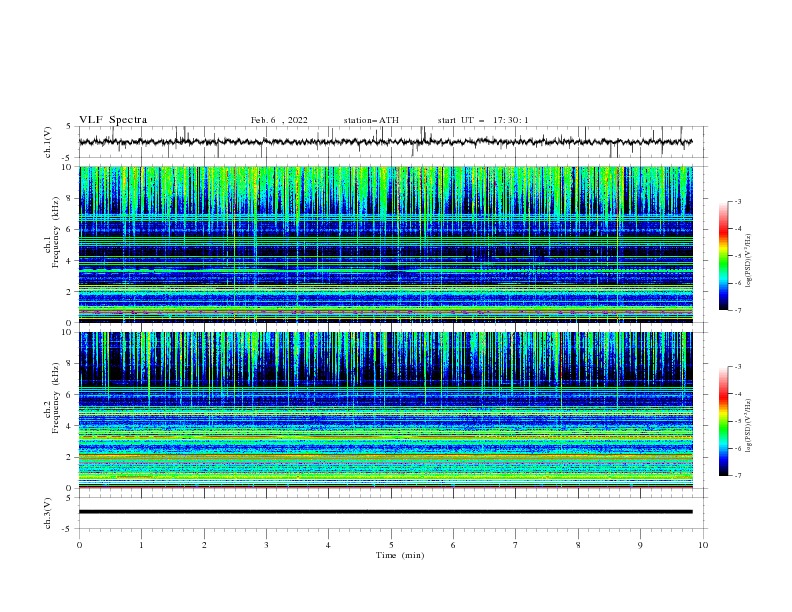This screenshot has height=612, width=792.
Task: Click the ch.1 voltage waveform trace panel
Action: [x=392, y=142]
